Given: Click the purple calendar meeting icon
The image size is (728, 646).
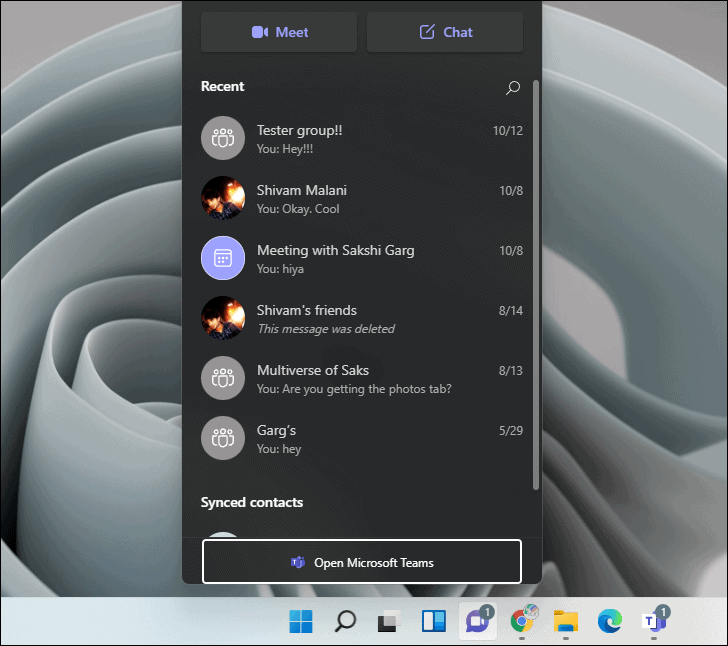Looking at the screenshot, I should click(223, 258).
